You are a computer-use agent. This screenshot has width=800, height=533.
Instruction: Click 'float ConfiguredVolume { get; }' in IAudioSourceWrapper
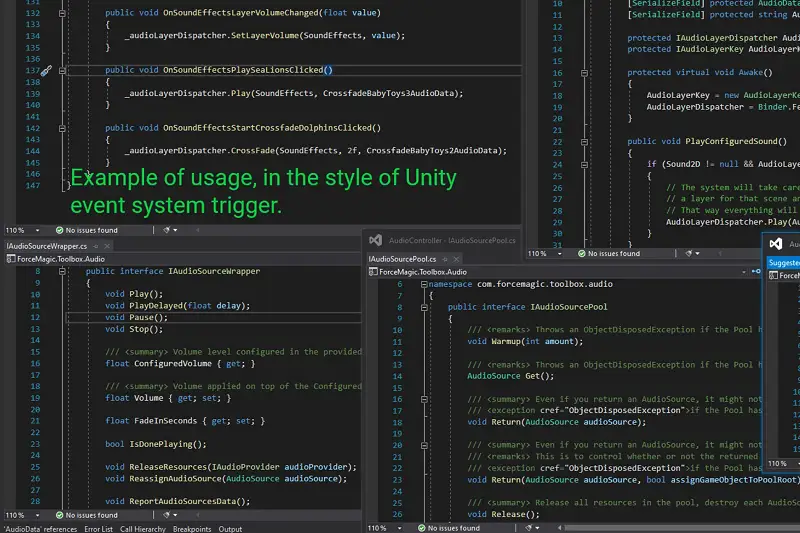pos(180,364)
